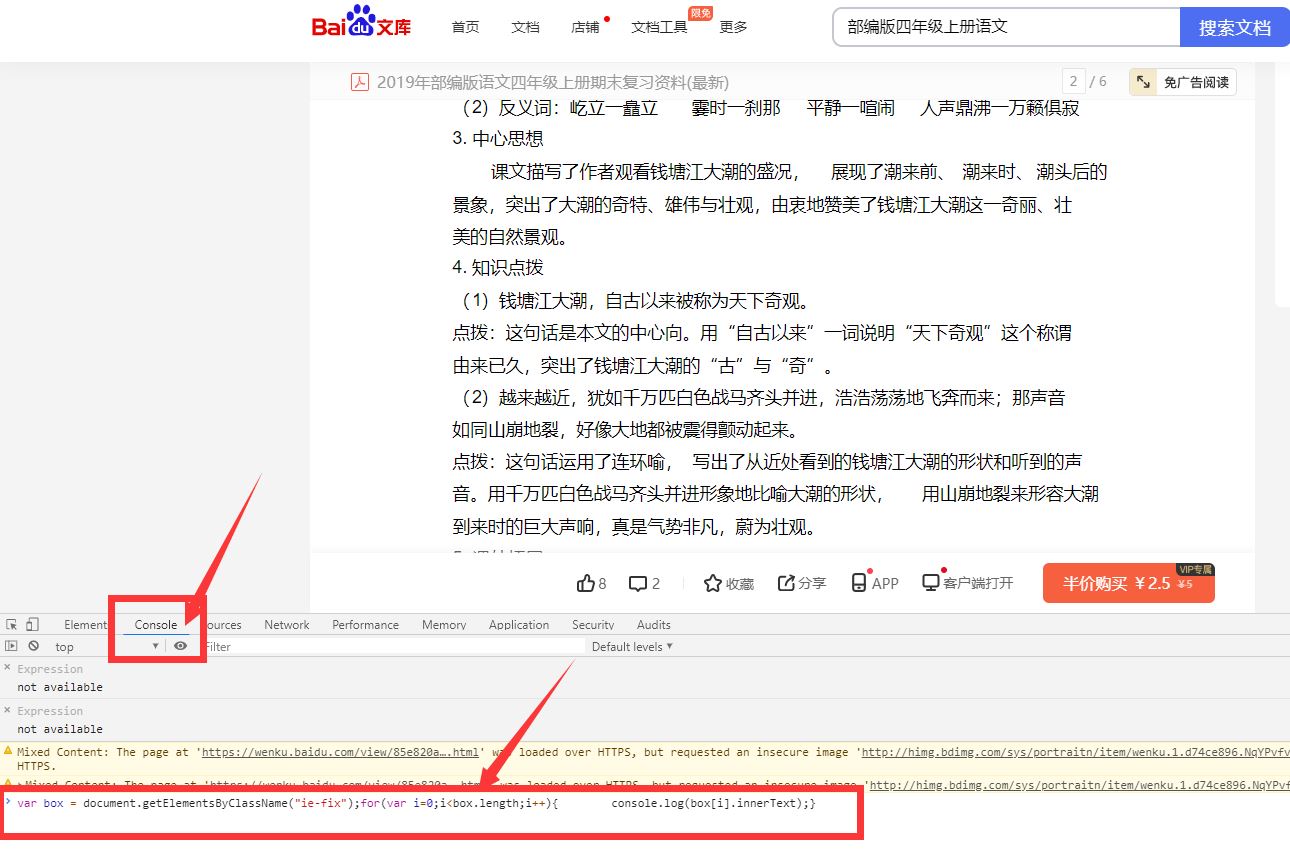Expand the 更多 navigation dropdown

(x=733, y=28)
